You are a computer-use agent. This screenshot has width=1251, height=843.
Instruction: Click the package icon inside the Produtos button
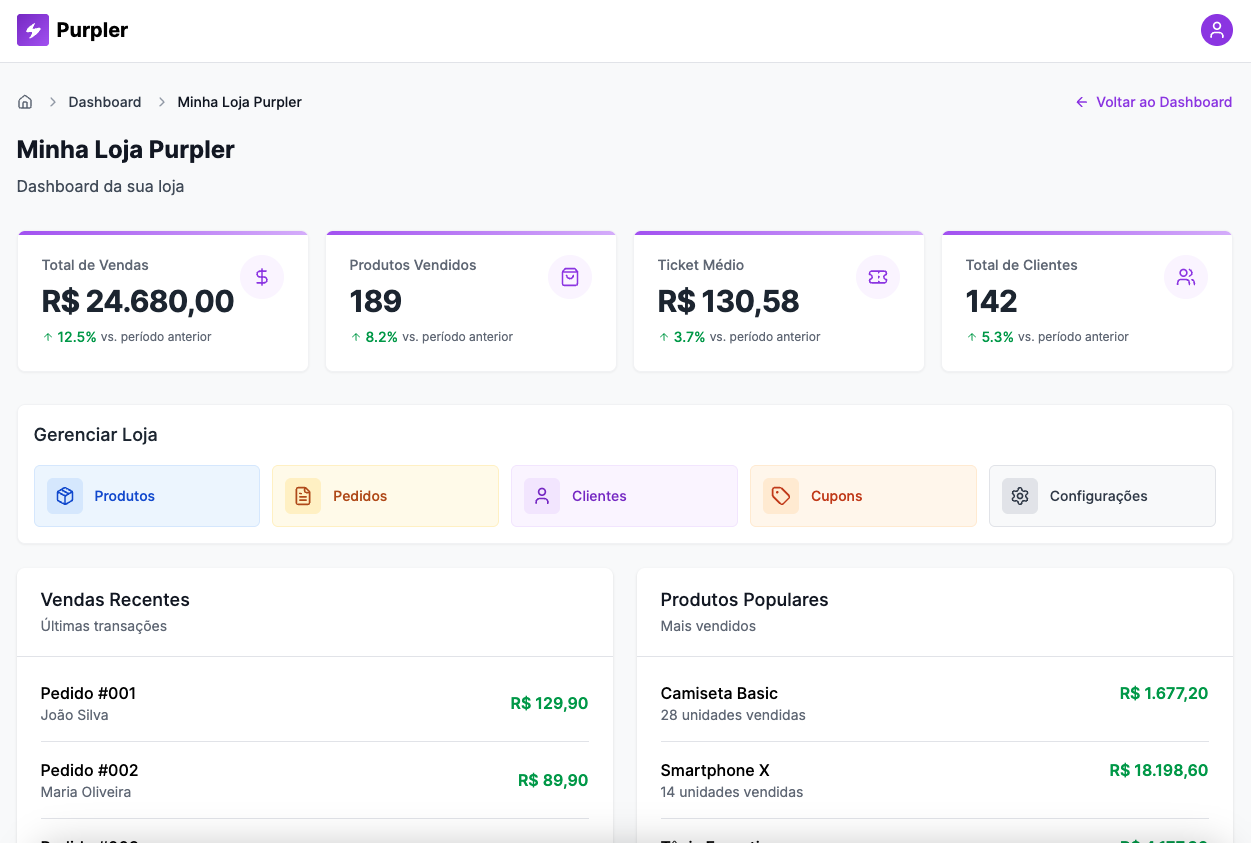[64, 495]
